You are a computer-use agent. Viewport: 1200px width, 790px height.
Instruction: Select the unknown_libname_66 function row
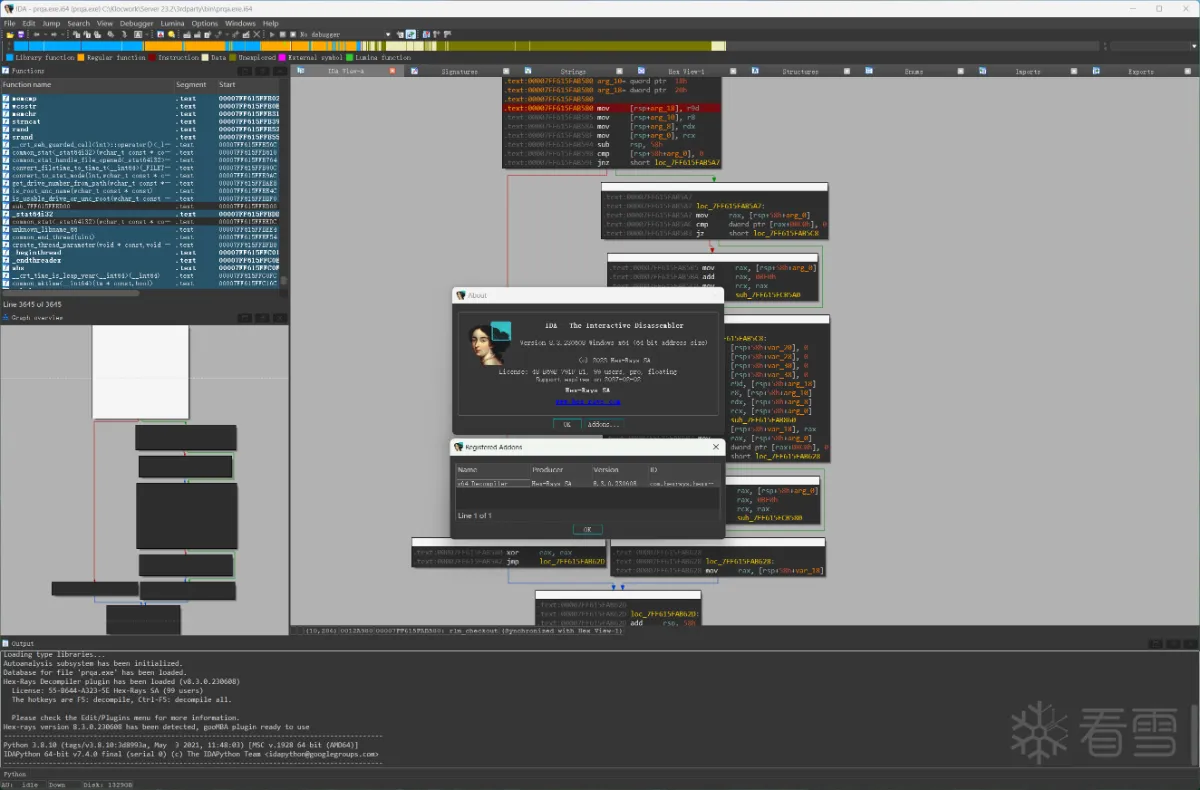[x=140, y=229]
